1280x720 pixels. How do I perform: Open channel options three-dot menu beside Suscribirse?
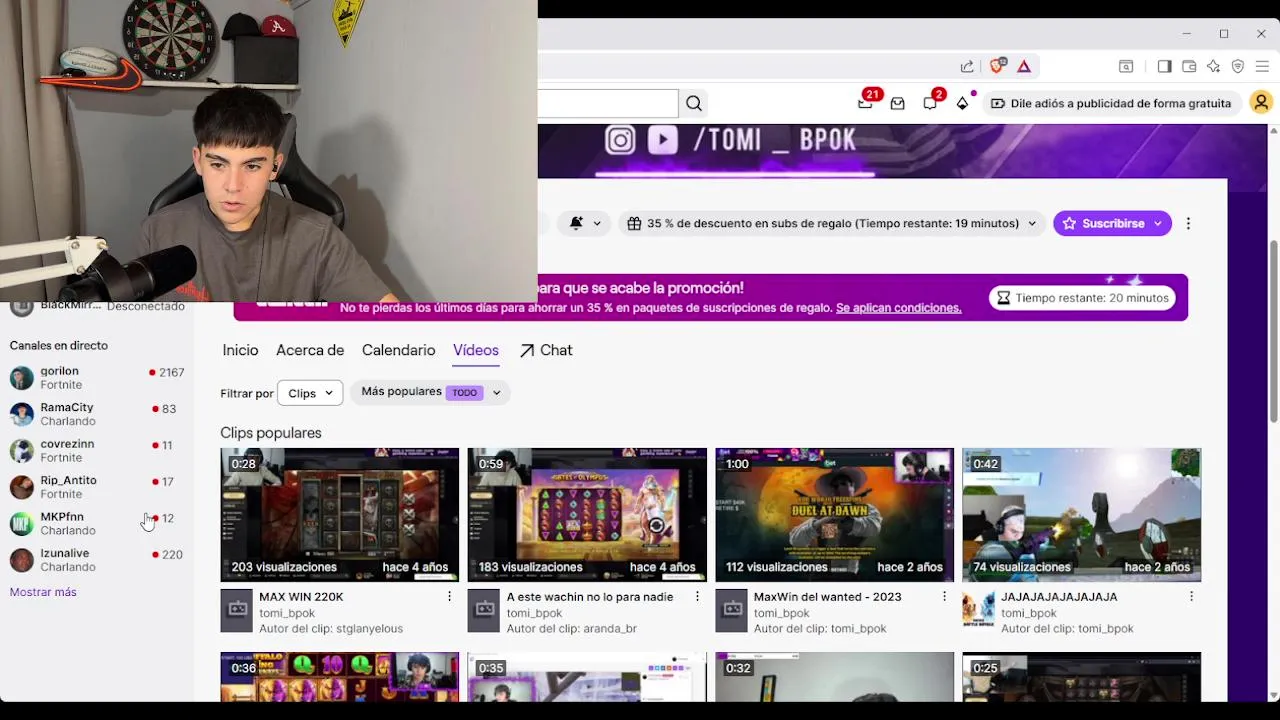click(1188, 223)
